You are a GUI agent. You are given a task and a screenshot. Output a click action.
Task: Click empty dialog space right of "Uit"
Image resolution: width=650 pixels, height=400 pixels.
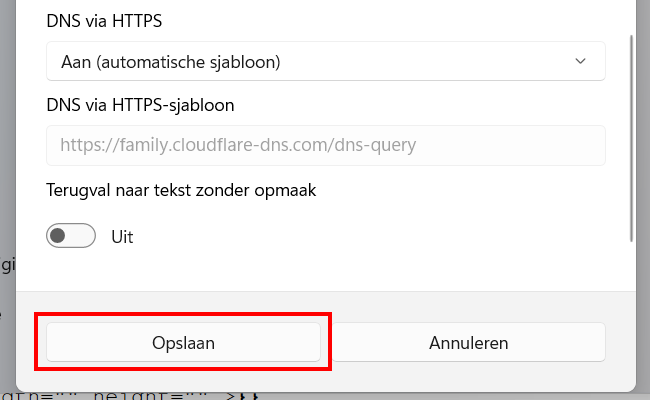(380, 238)
